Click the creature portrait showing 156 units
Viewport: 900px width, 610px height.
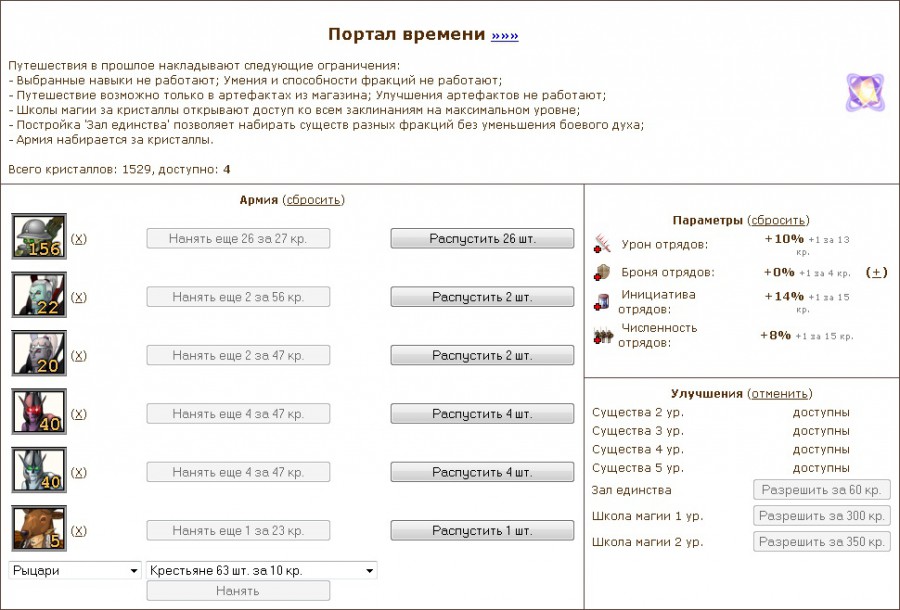[x=39, y=236]
